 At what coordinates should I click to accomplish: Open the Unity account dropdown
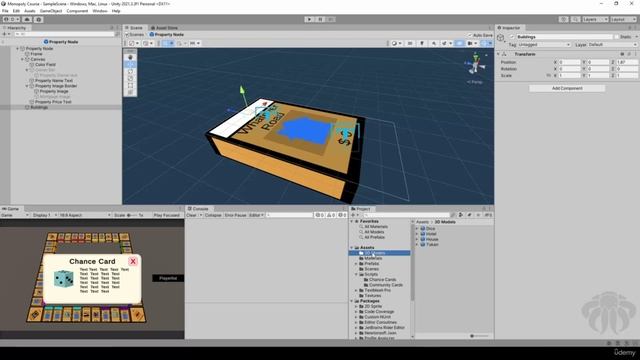pyautogui.click(x=11, y=19)
